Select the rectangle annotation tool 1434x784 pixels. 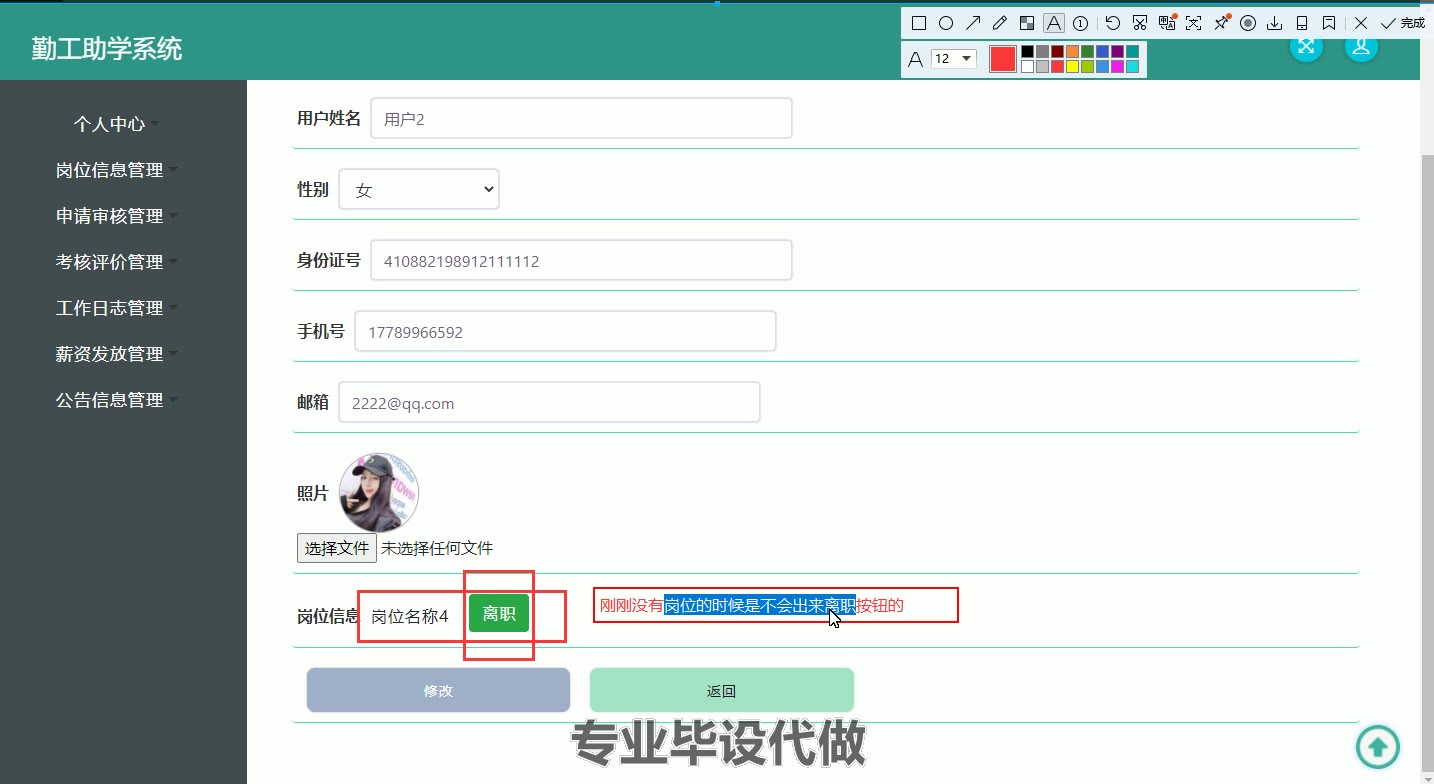point(919,23)
